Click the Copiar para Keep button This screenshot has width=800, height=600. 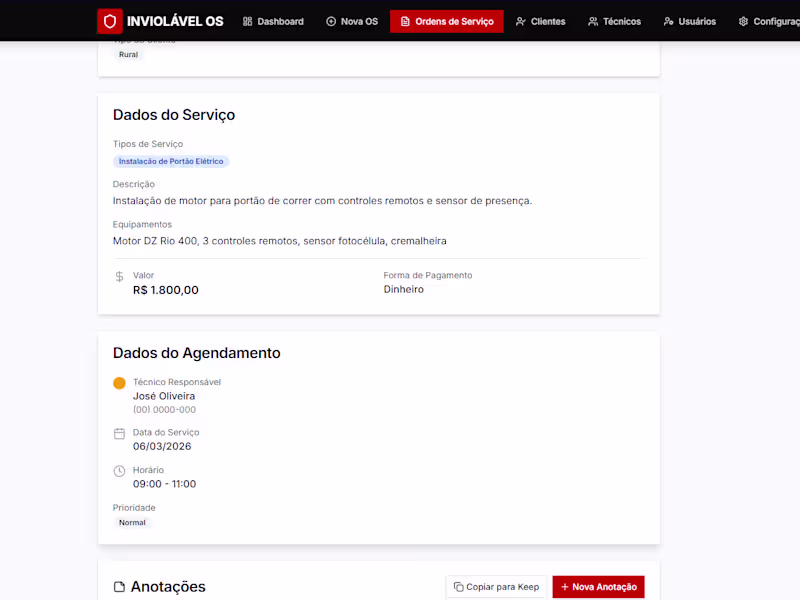pos(496,587)
